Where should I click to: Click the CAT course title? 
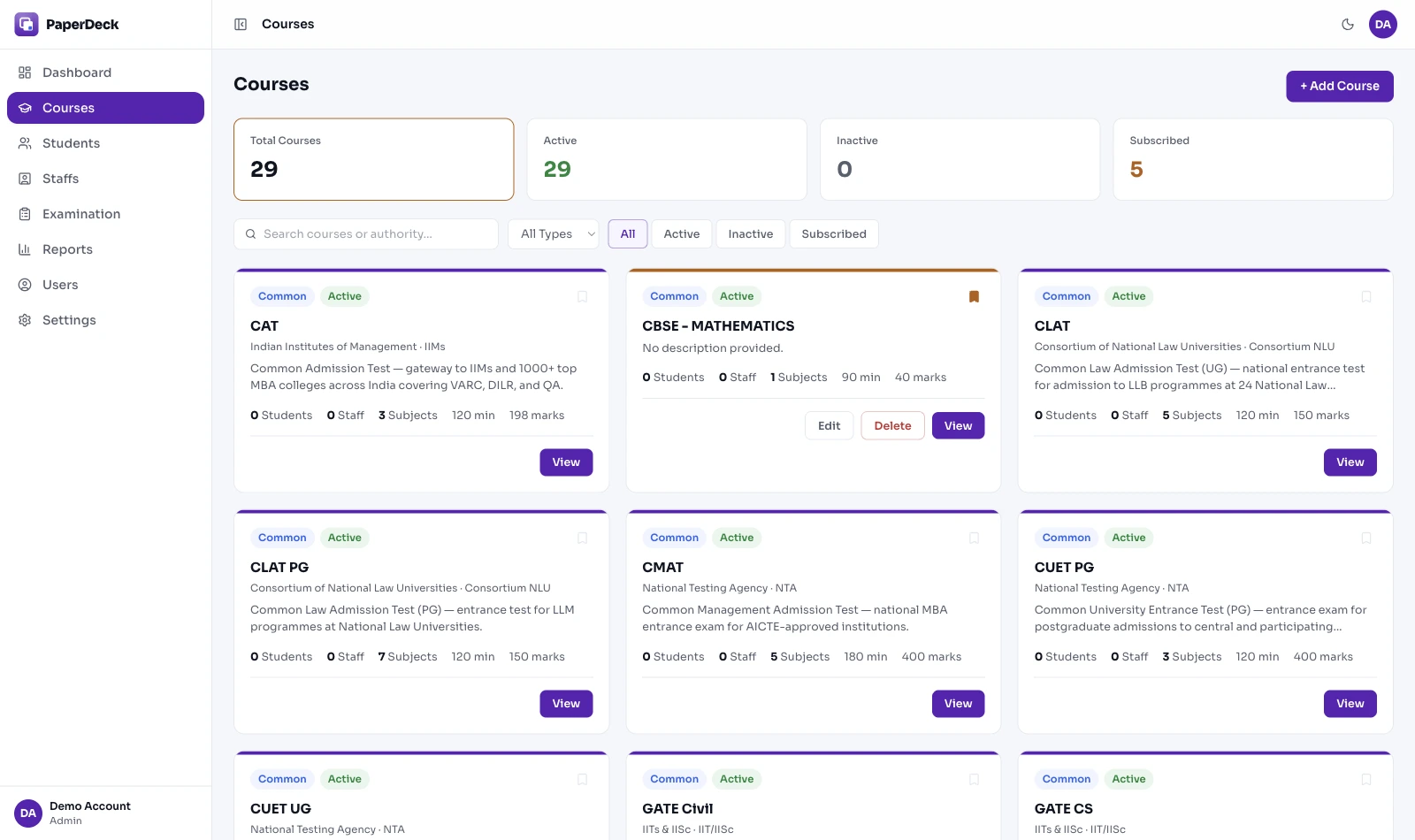click(264, 326)
